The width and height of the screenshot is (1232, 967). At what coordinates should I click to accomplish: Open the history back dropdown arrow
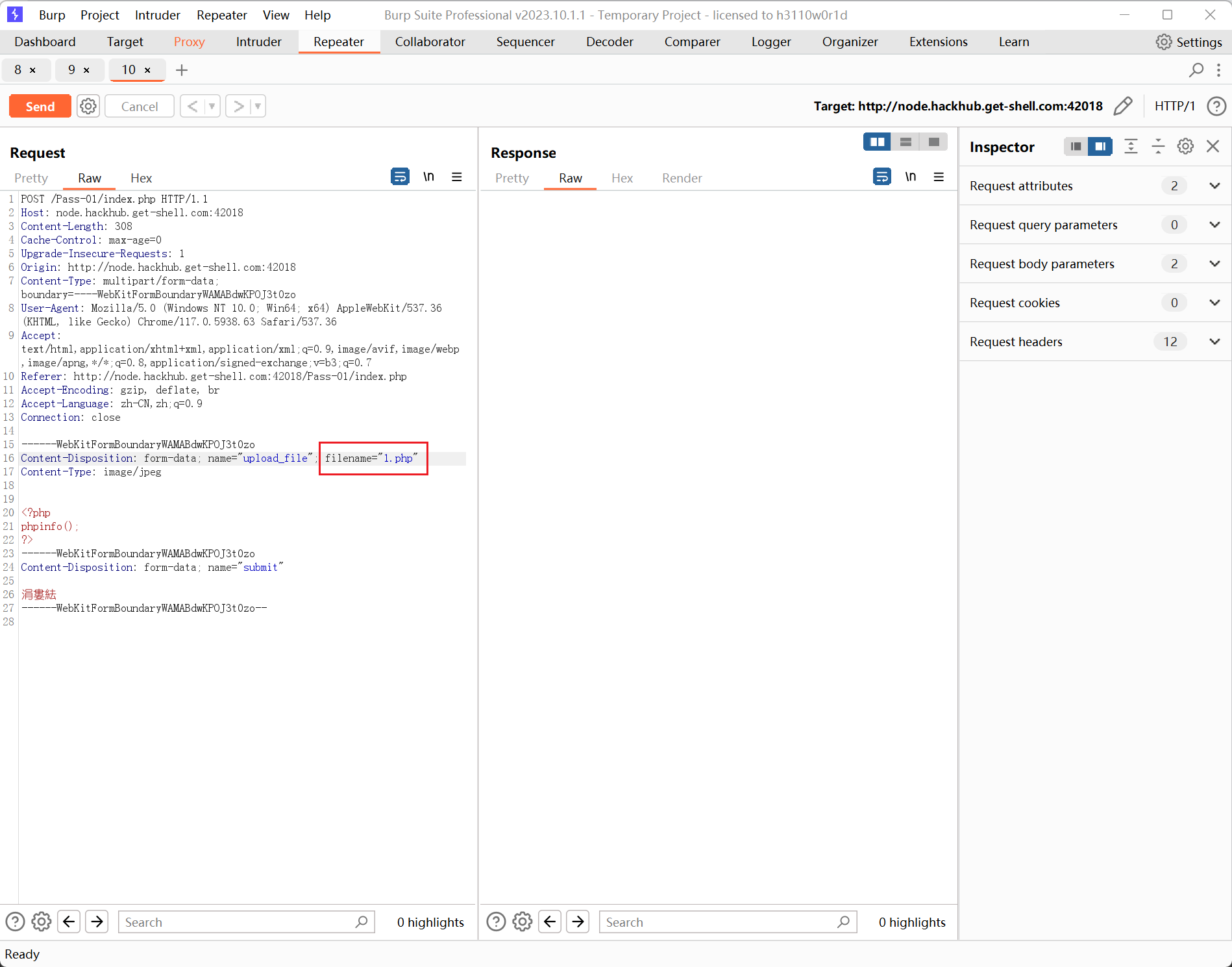(x=212, y=106)
